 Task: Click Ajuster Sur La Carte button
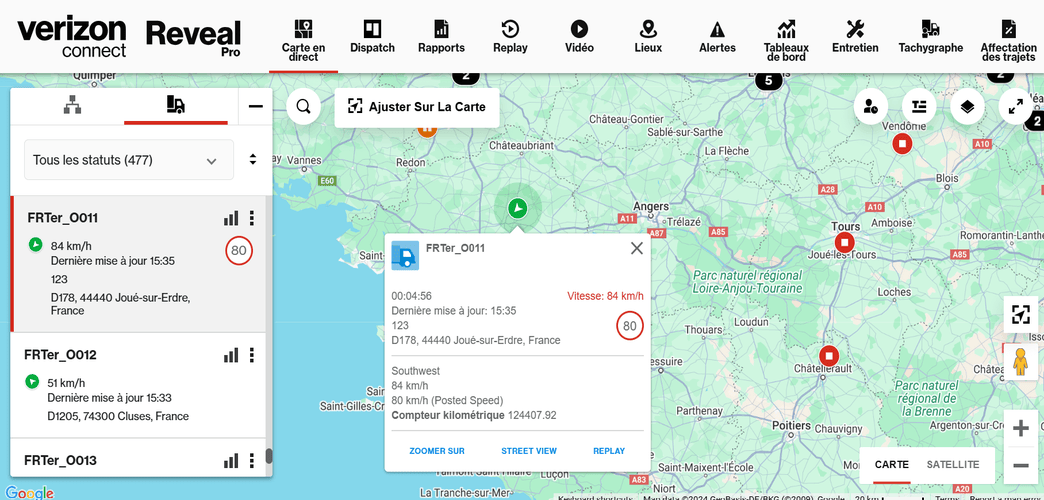coord(417,107)
